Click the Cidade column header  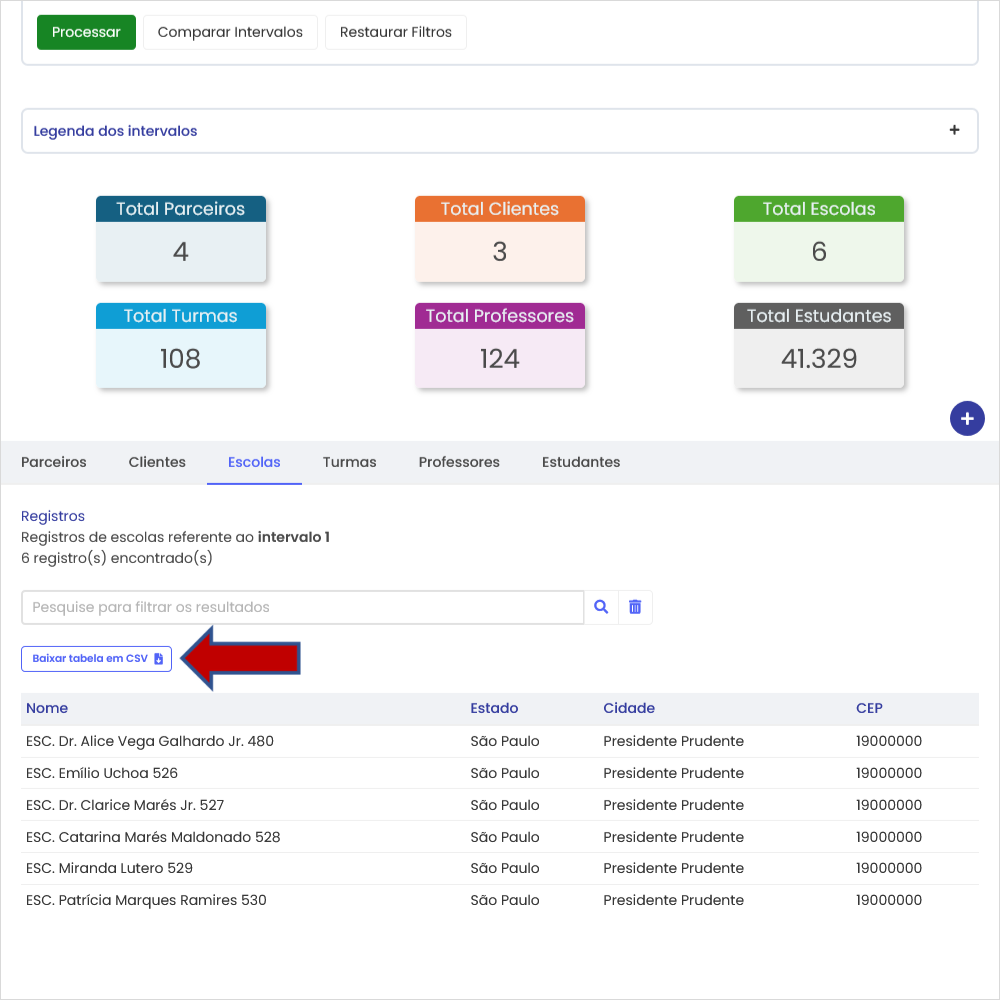(x=629, y=709)
